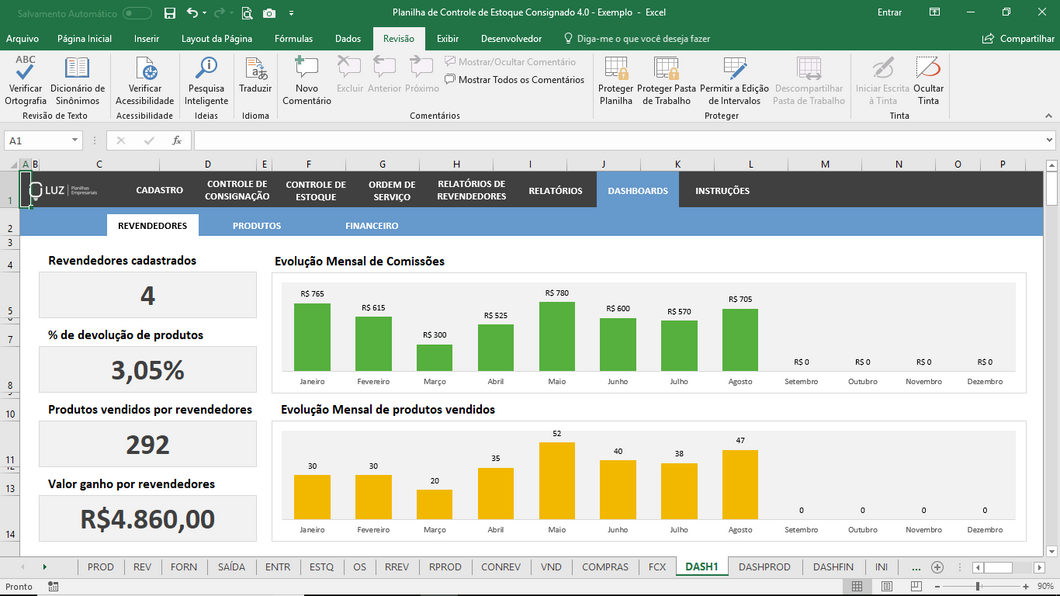1060x596 pixels.
Task: Click the print preview icon in quick access
Action: click(247, 13)
